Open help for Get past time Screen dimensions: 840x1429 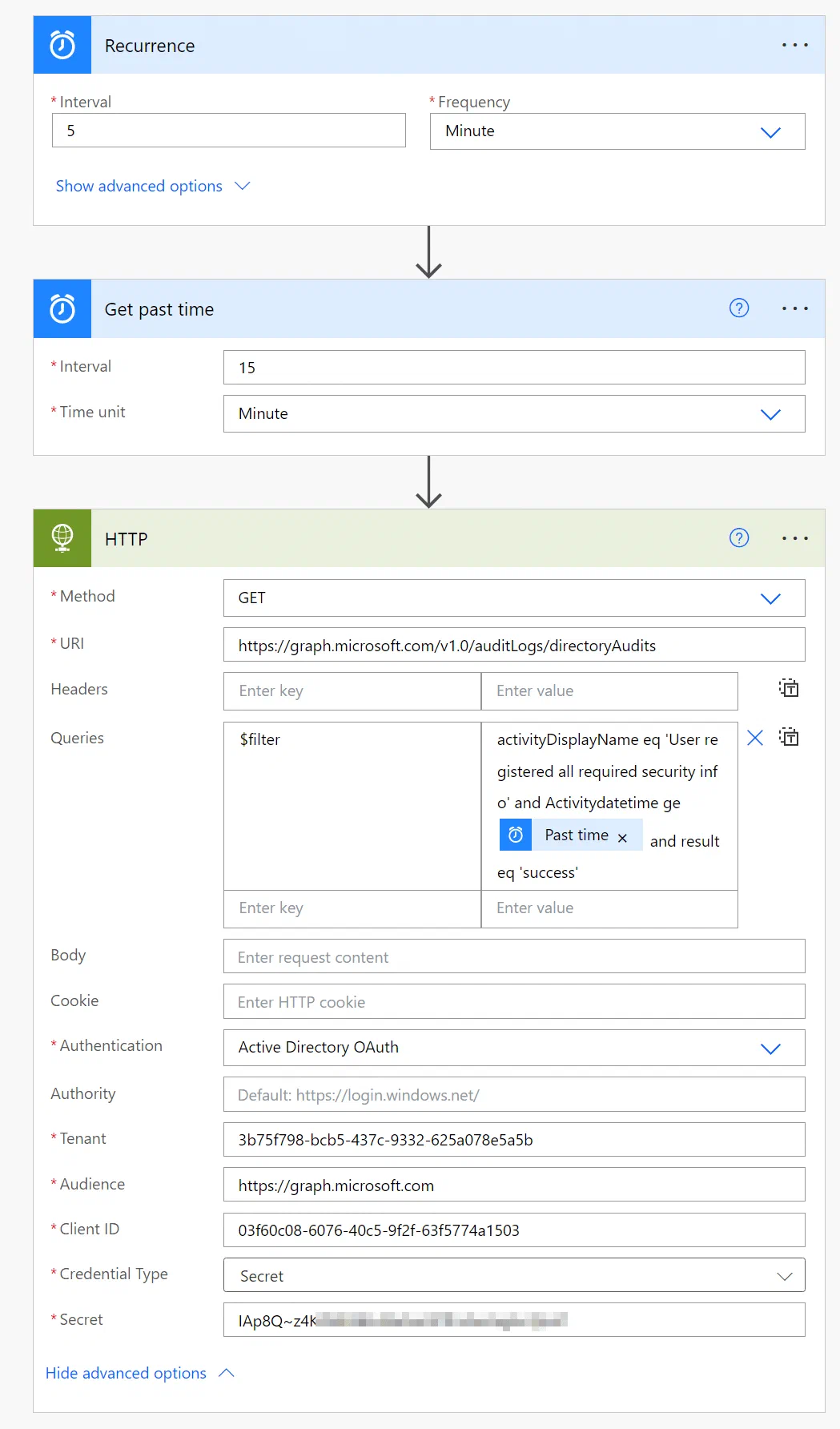tap(739, 308)
